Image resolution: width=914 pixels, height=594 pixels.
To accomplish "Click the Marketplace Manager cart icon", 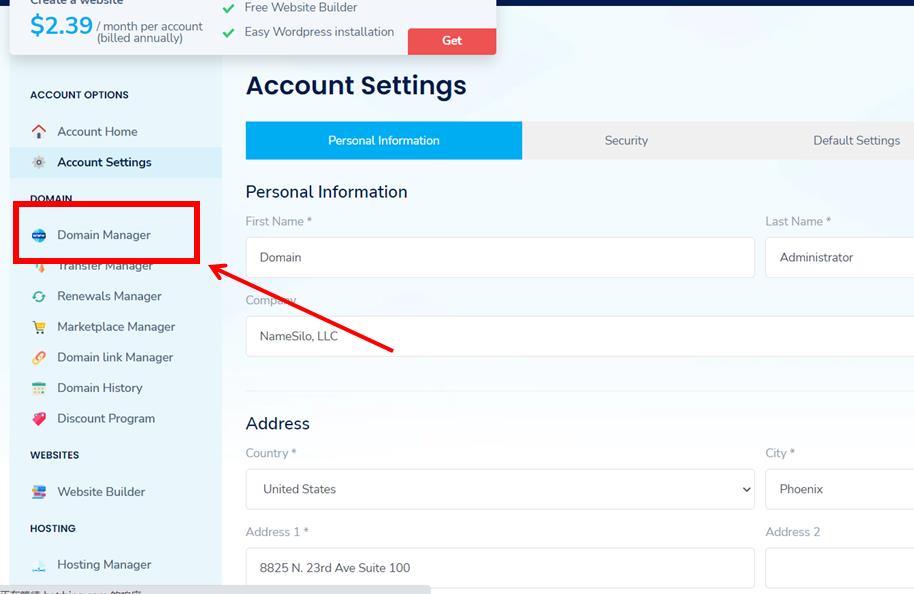I will 38,327.
